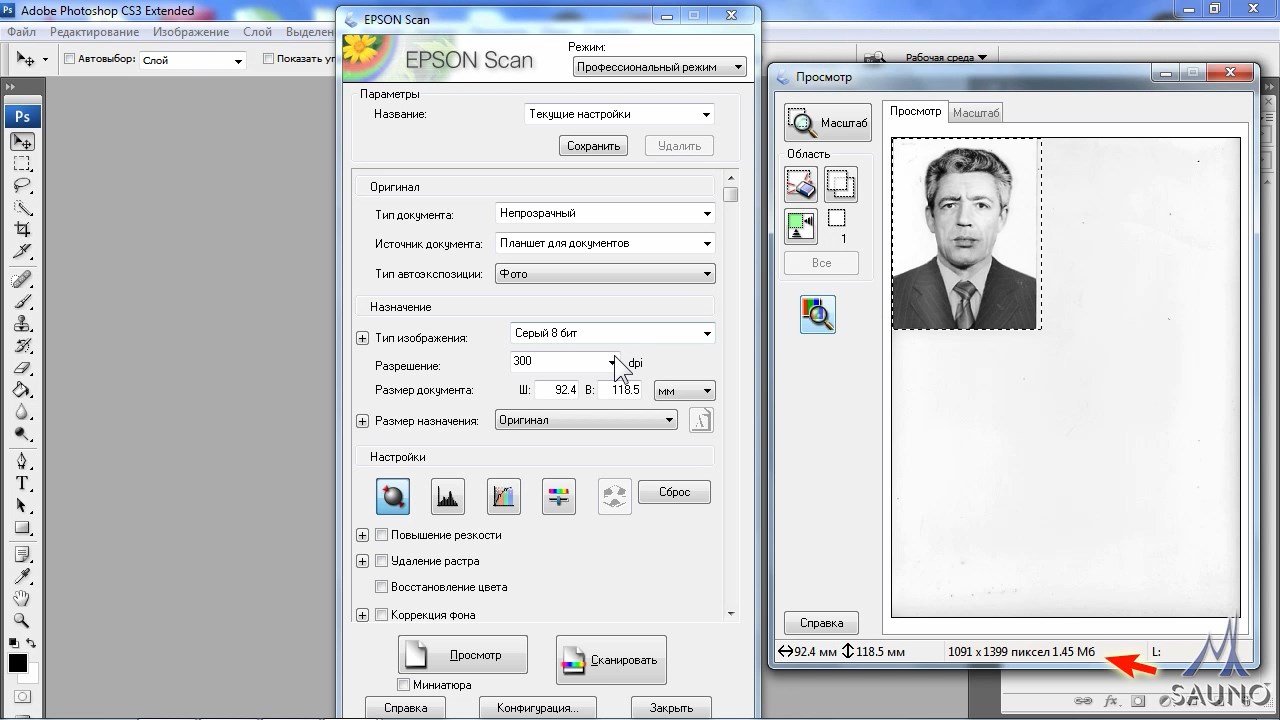
Task: Toggle the Удаление растра checkbox
Action: pos(381,561)
